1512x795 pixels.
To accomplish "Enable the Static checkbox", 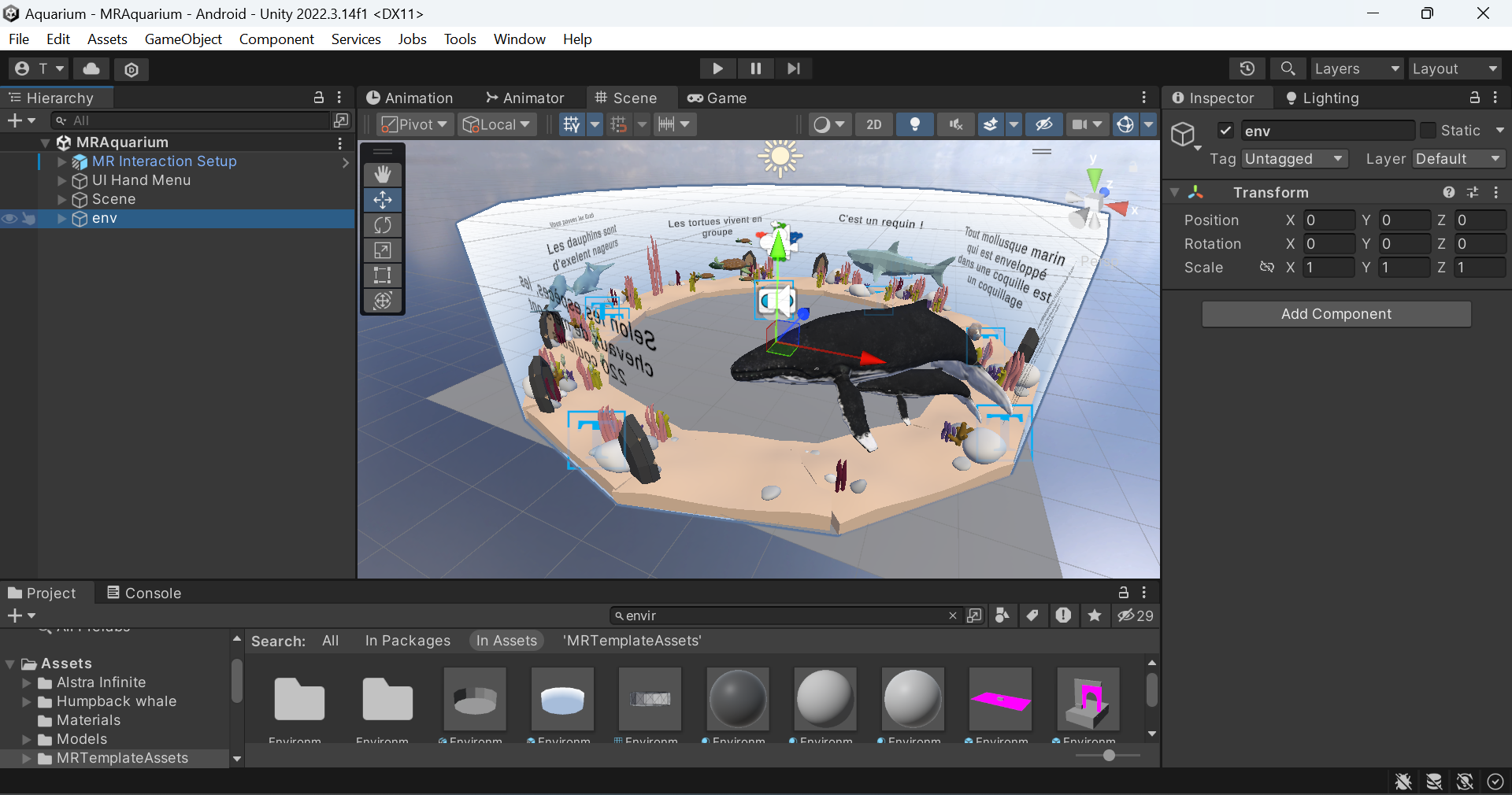I will (x=1428, y=131).
